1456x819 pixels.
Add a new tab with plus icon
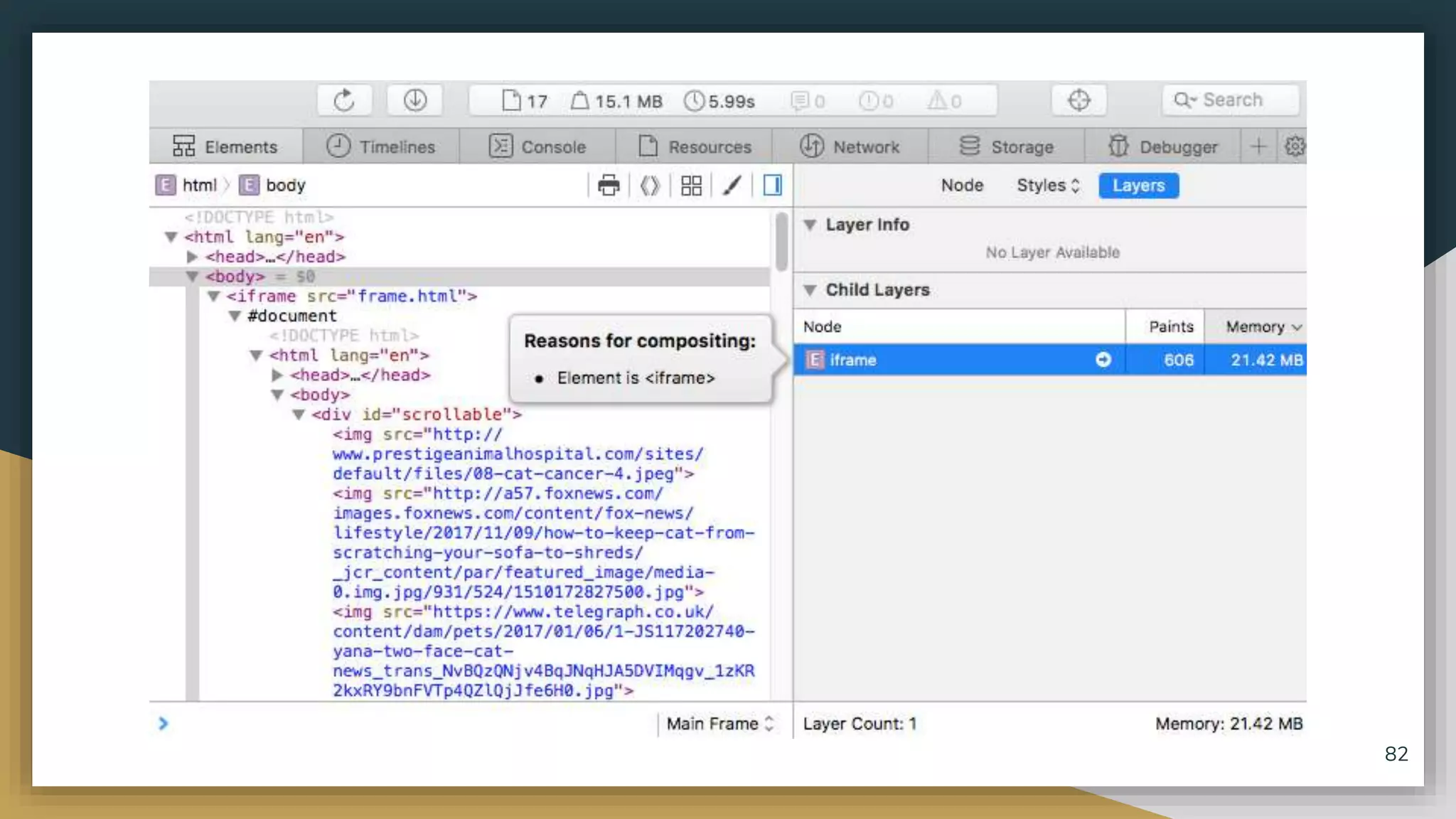click(1258, 146)
